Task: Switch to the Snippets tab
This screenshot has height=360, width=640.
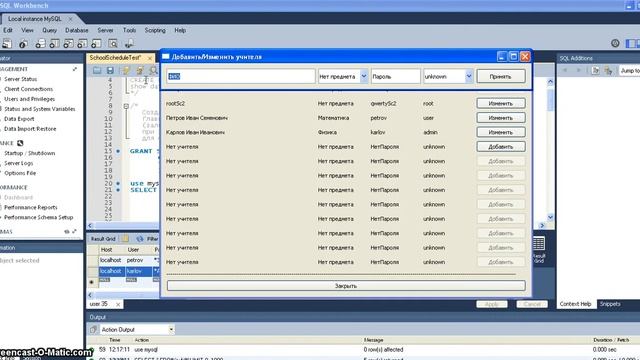Action: pos(610,304)
